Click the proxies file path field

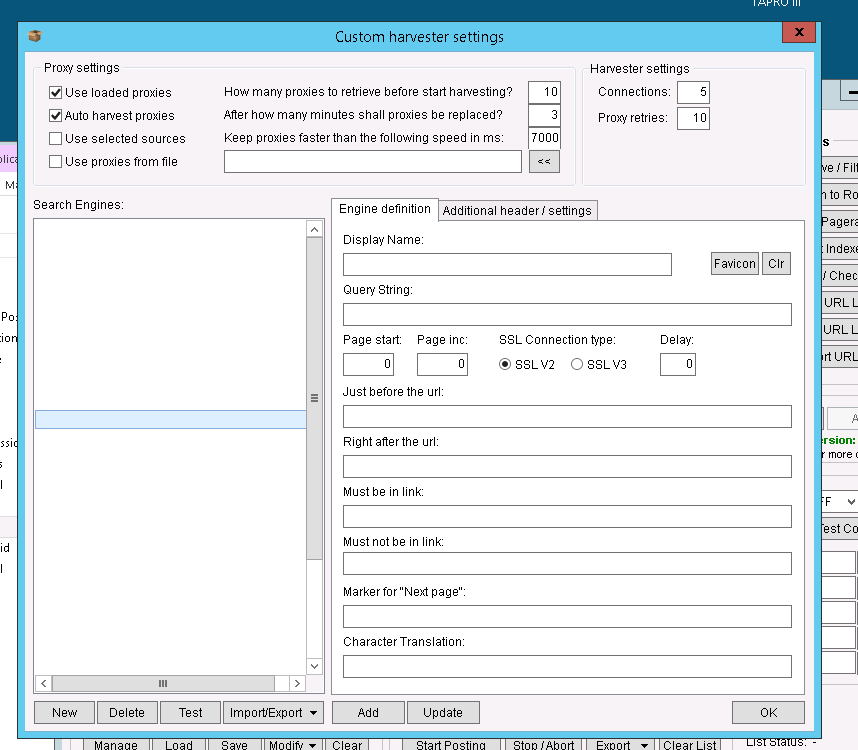pos(373,161)
